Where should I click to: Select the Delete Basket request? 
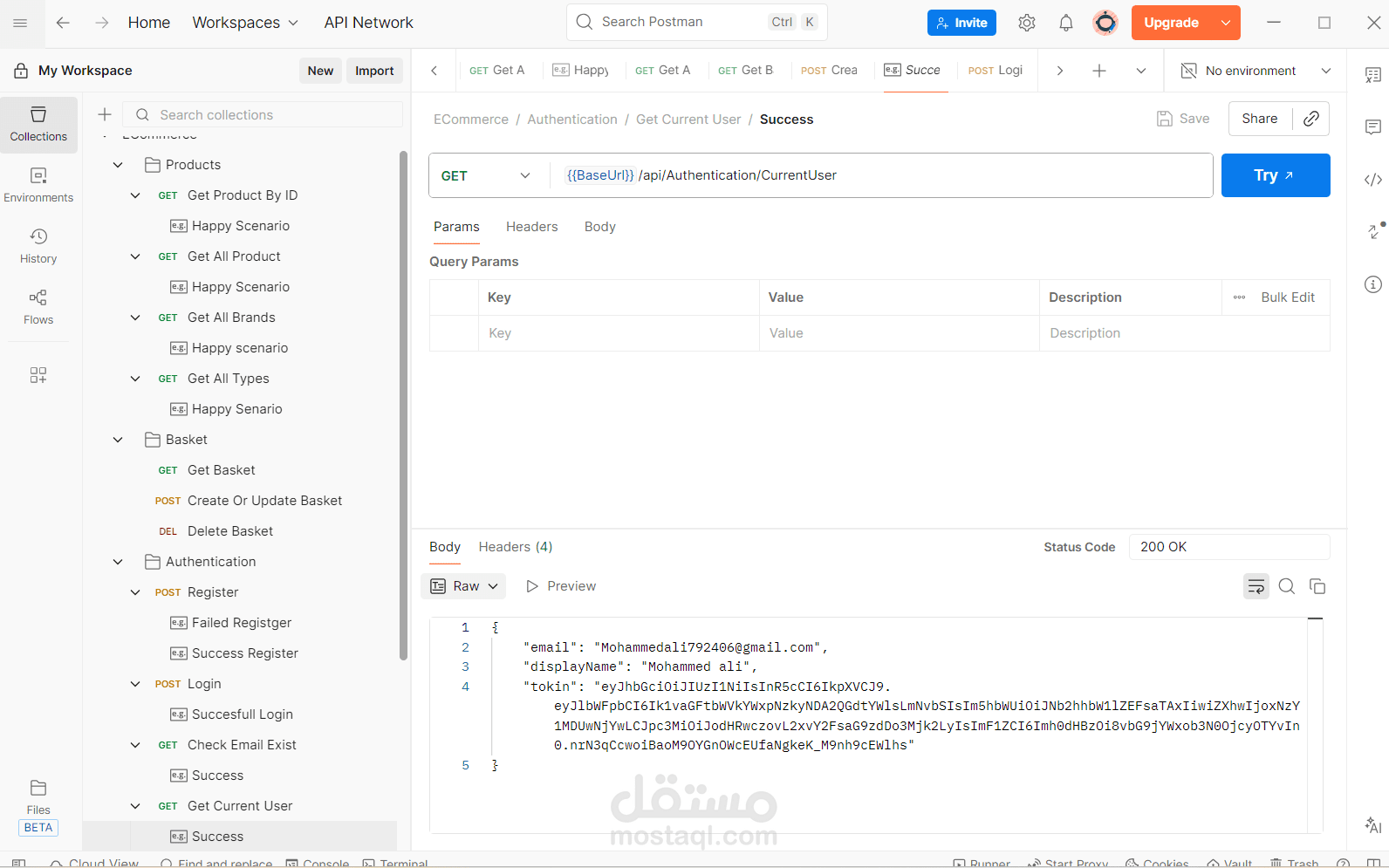(230, 531)
